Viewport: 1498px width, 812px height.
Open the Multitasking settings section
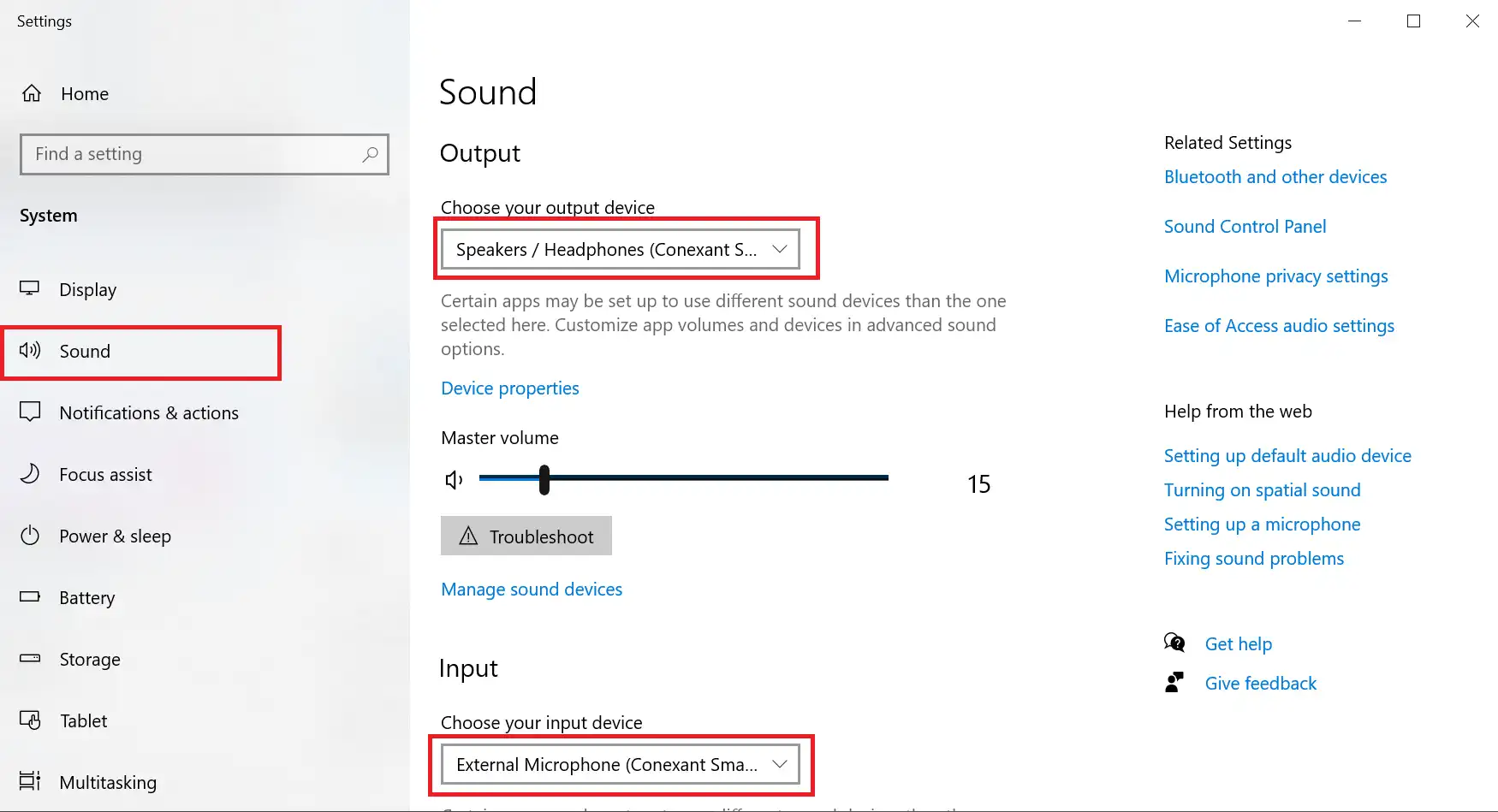coord(108,782)
